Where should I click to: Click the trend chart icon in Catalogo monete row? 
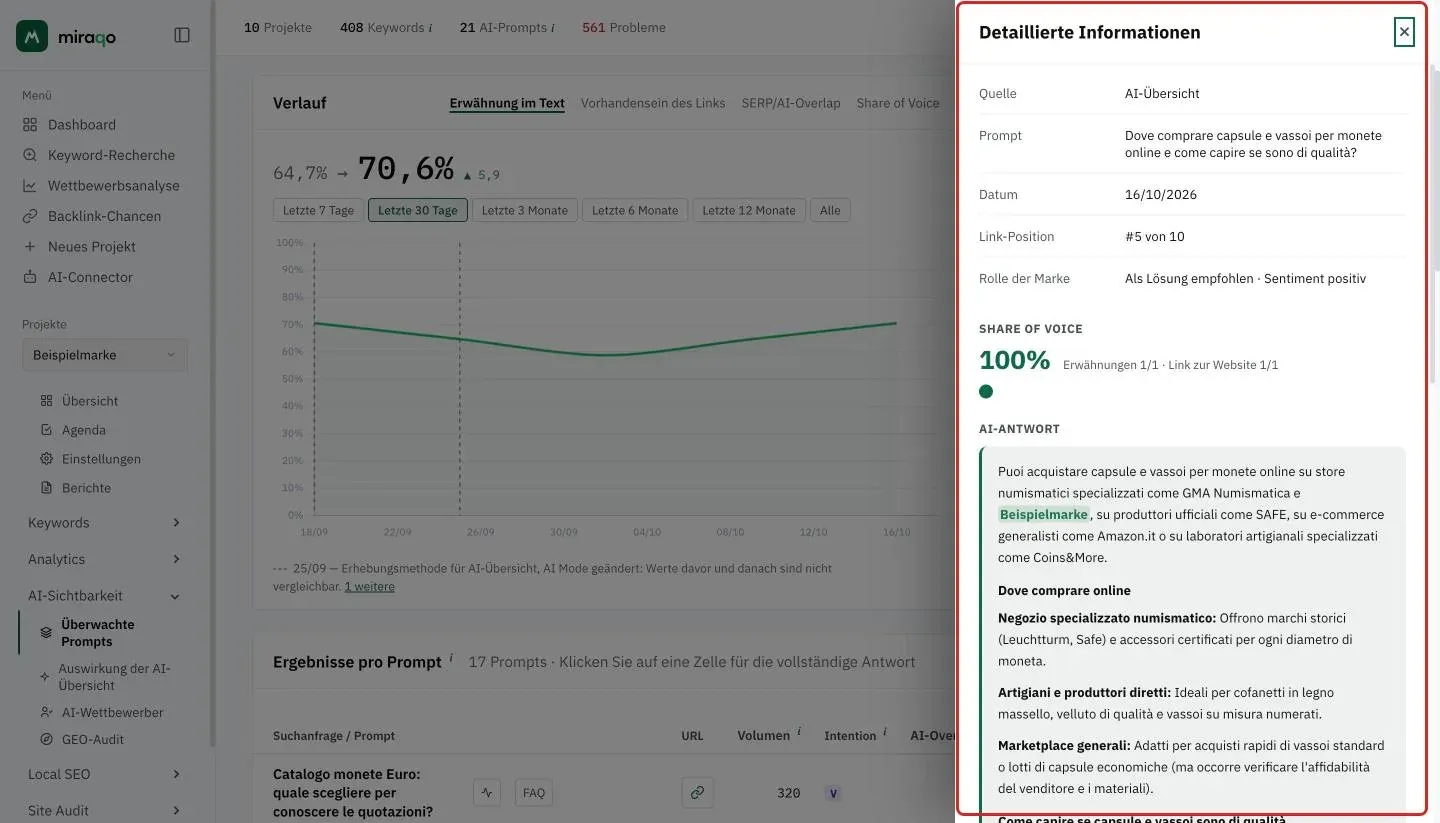pyautogui.click(x=487, y=793)
